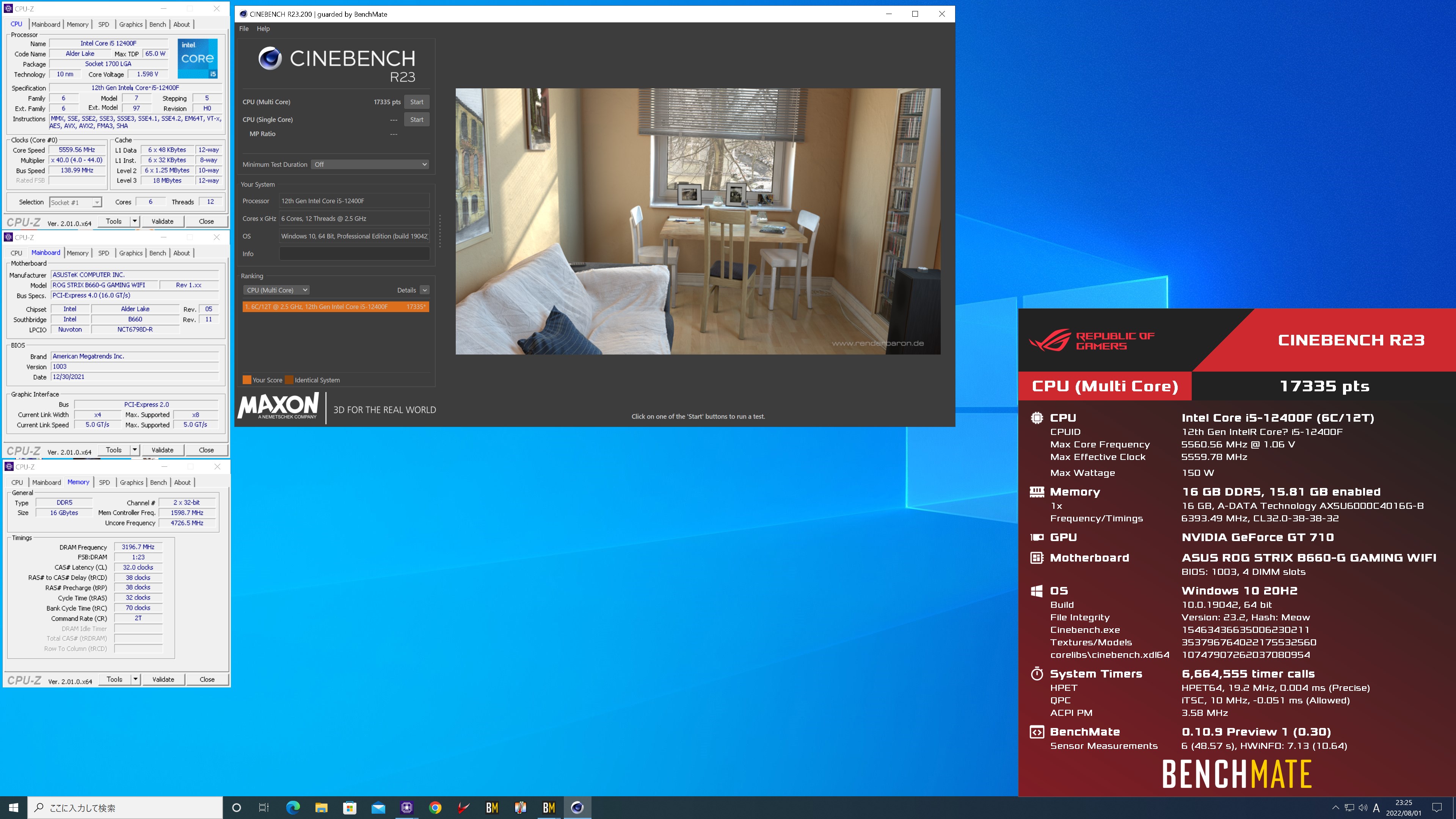The image size is (1456, 819).
Task: Click the Windows taskbar search box
Action: coord(126,808)
